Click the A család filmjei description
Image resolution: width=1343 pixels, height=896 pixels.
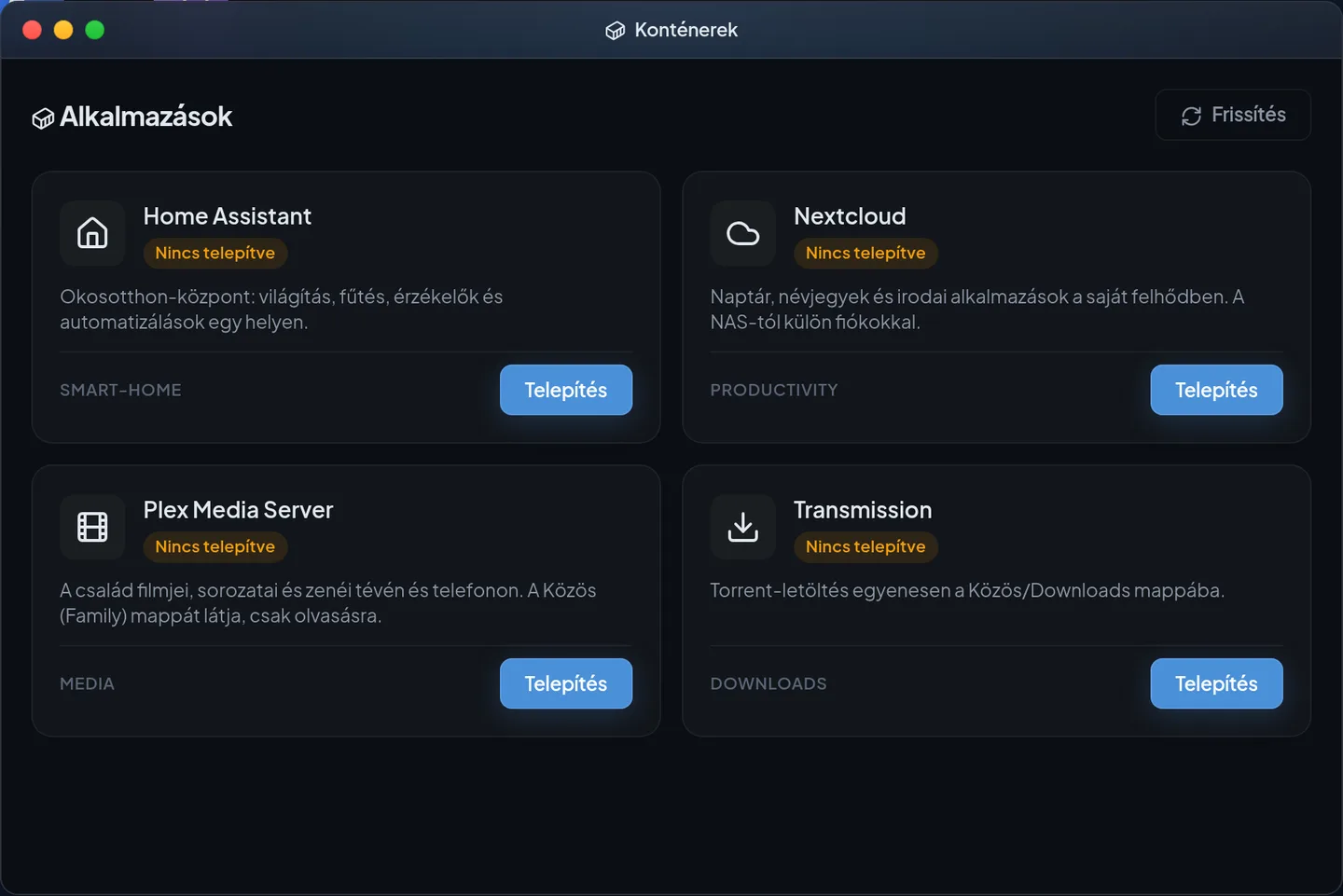coord(328,603)
